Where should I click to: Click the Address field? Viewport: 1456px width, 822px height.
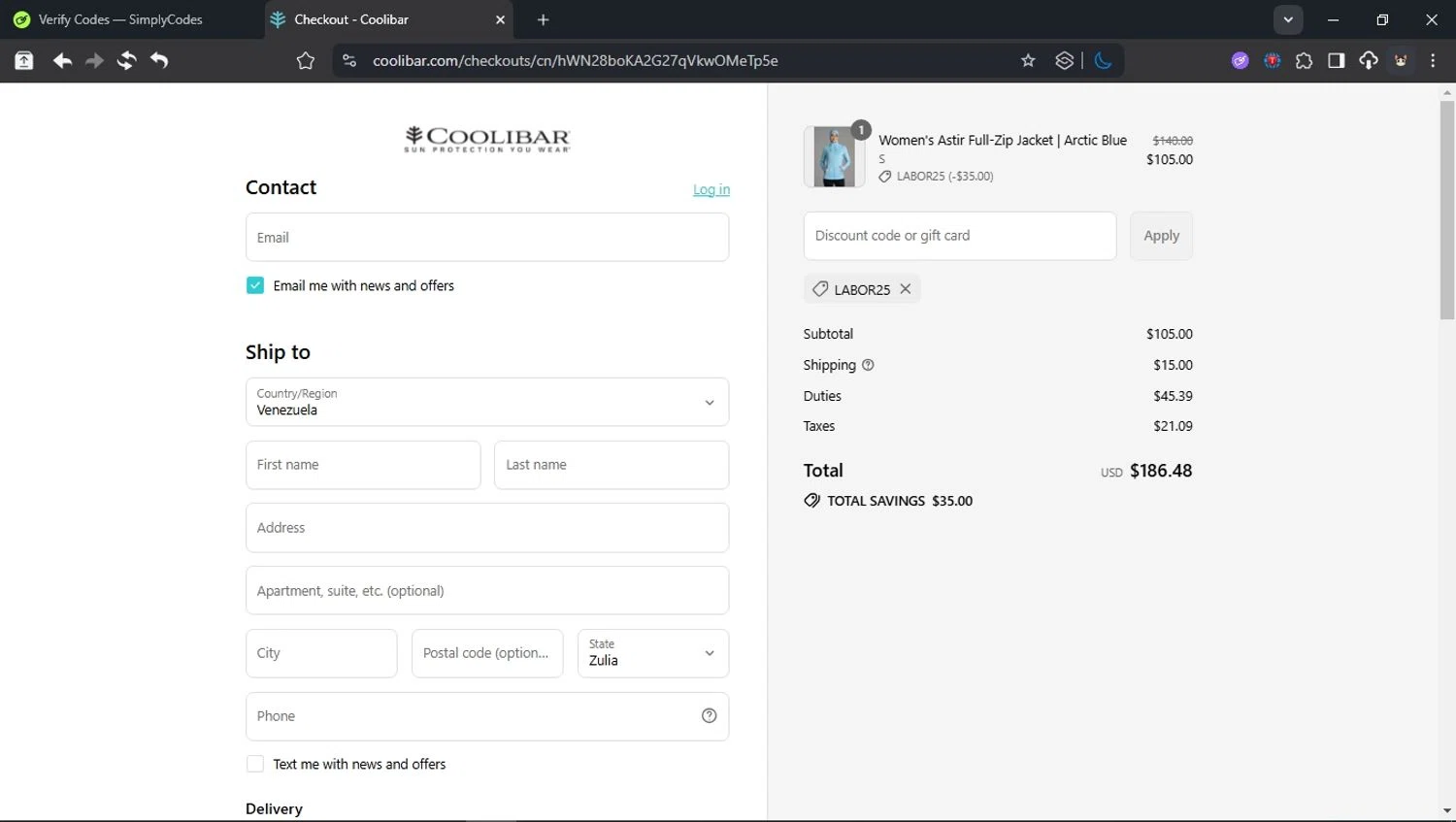(487, 528)
